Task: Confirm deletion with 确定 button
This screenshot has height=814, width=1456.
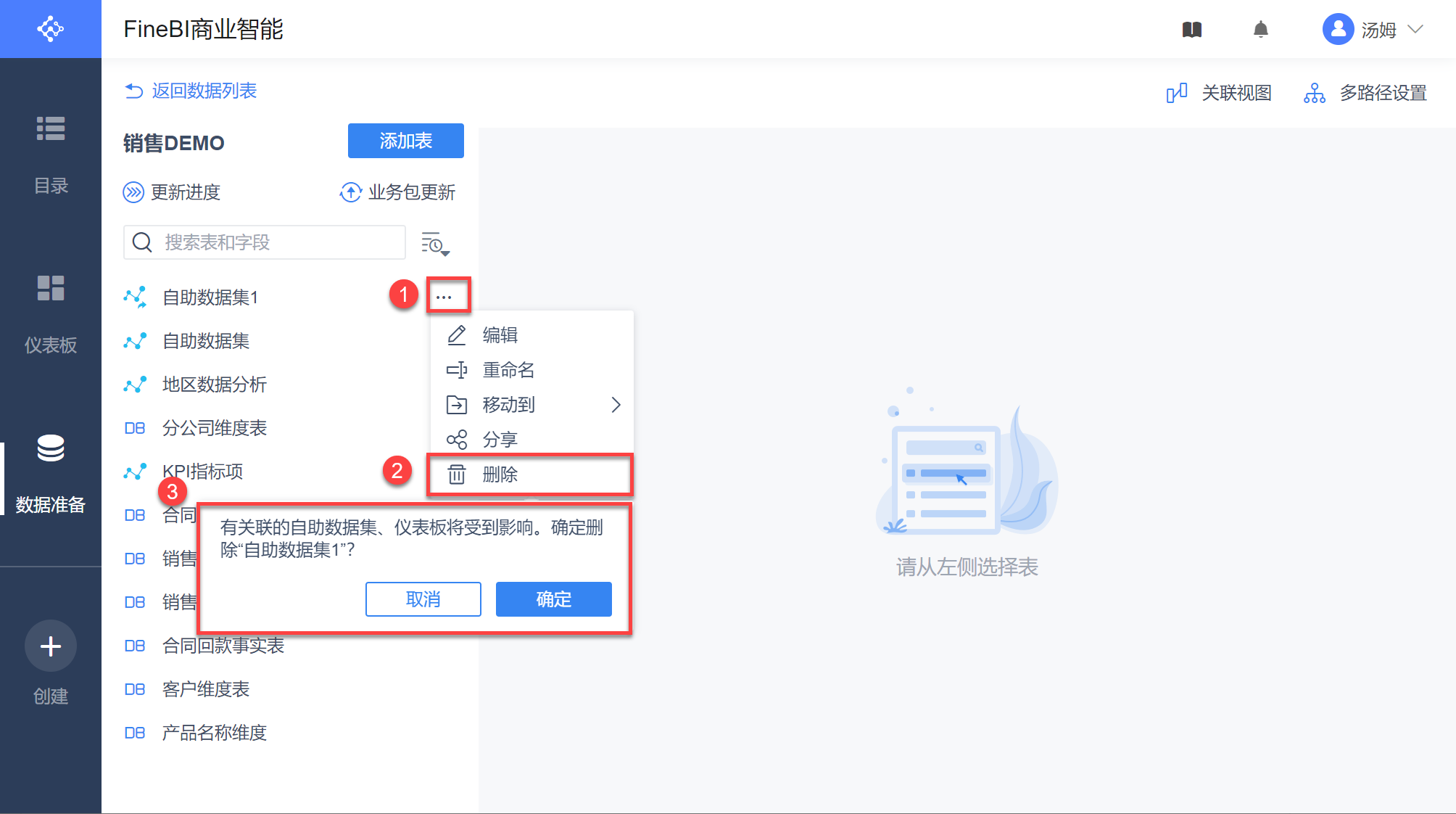Action: click(x=553, y=599)
